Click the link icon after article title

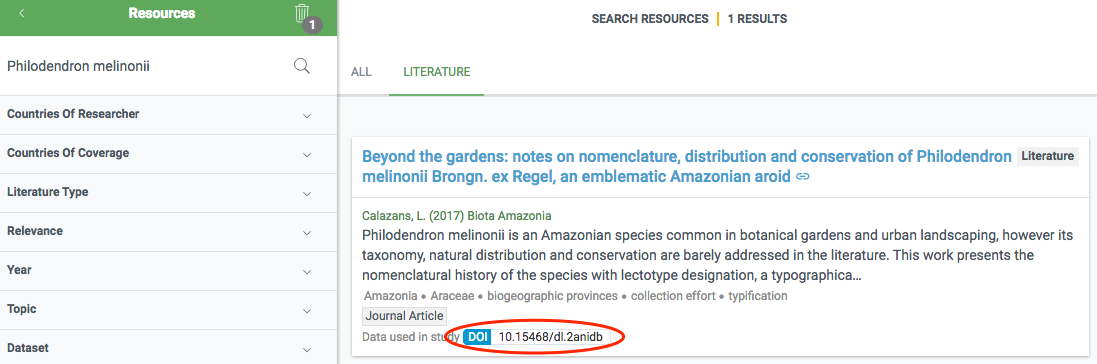coord(802,177)
